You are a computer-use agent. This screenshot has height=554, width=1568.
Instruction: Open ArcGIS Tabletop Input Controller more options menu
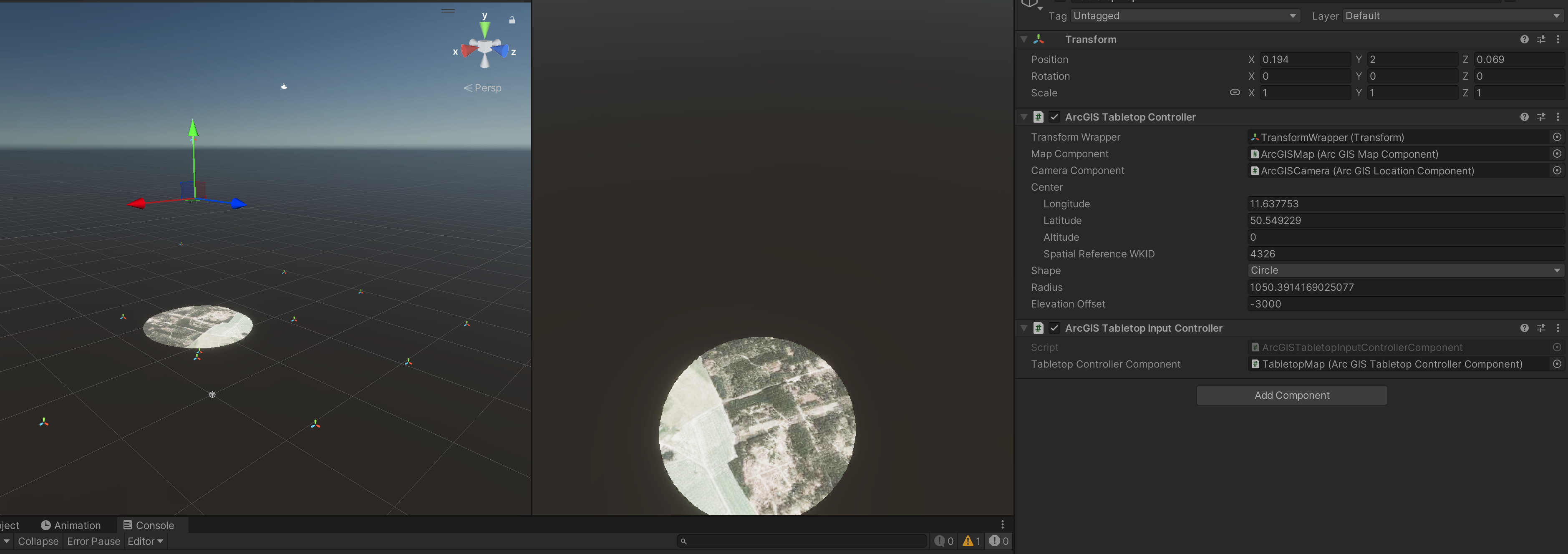point(1558,328)
